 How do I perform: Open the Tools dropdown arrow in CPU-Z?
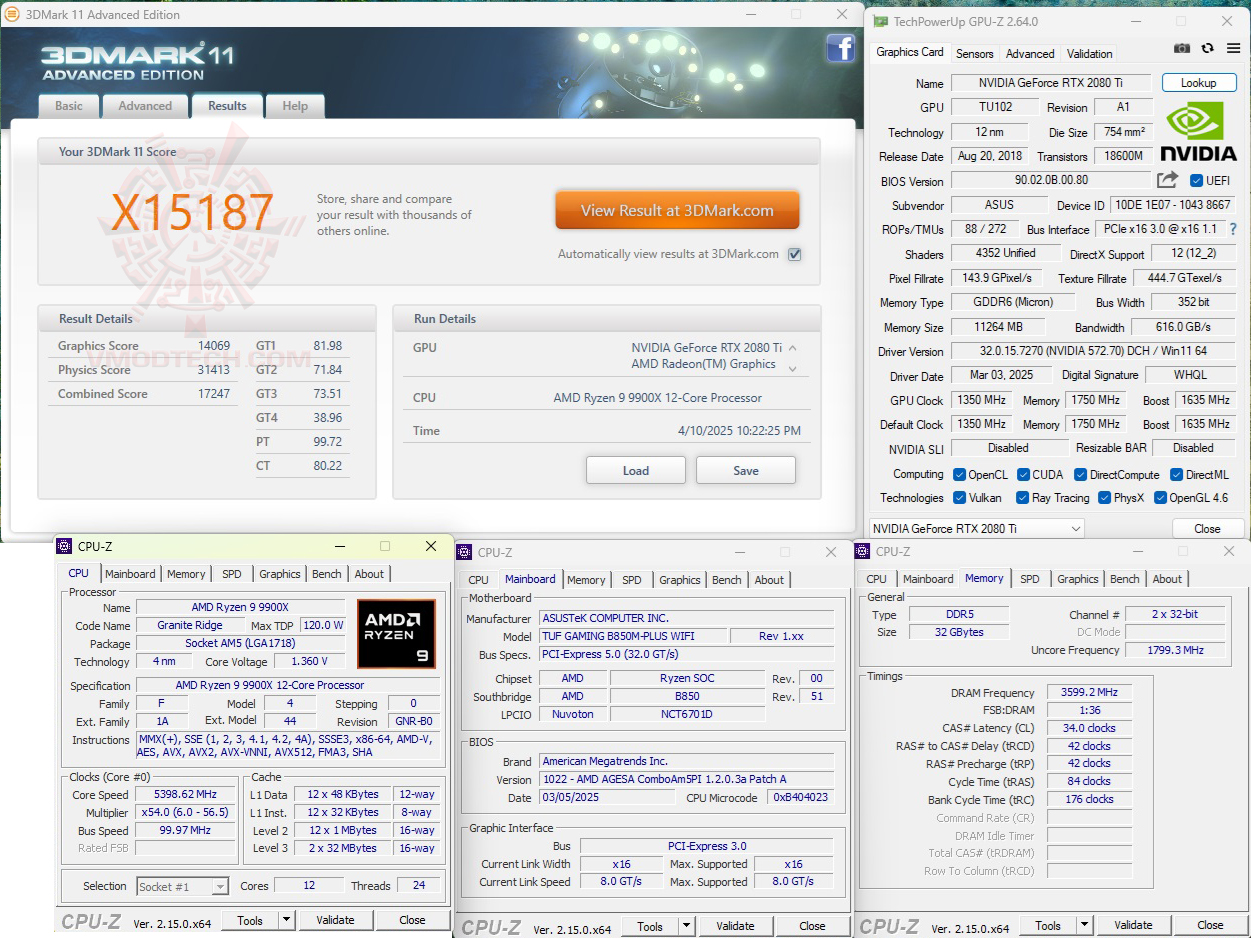(x=284, y=919)
